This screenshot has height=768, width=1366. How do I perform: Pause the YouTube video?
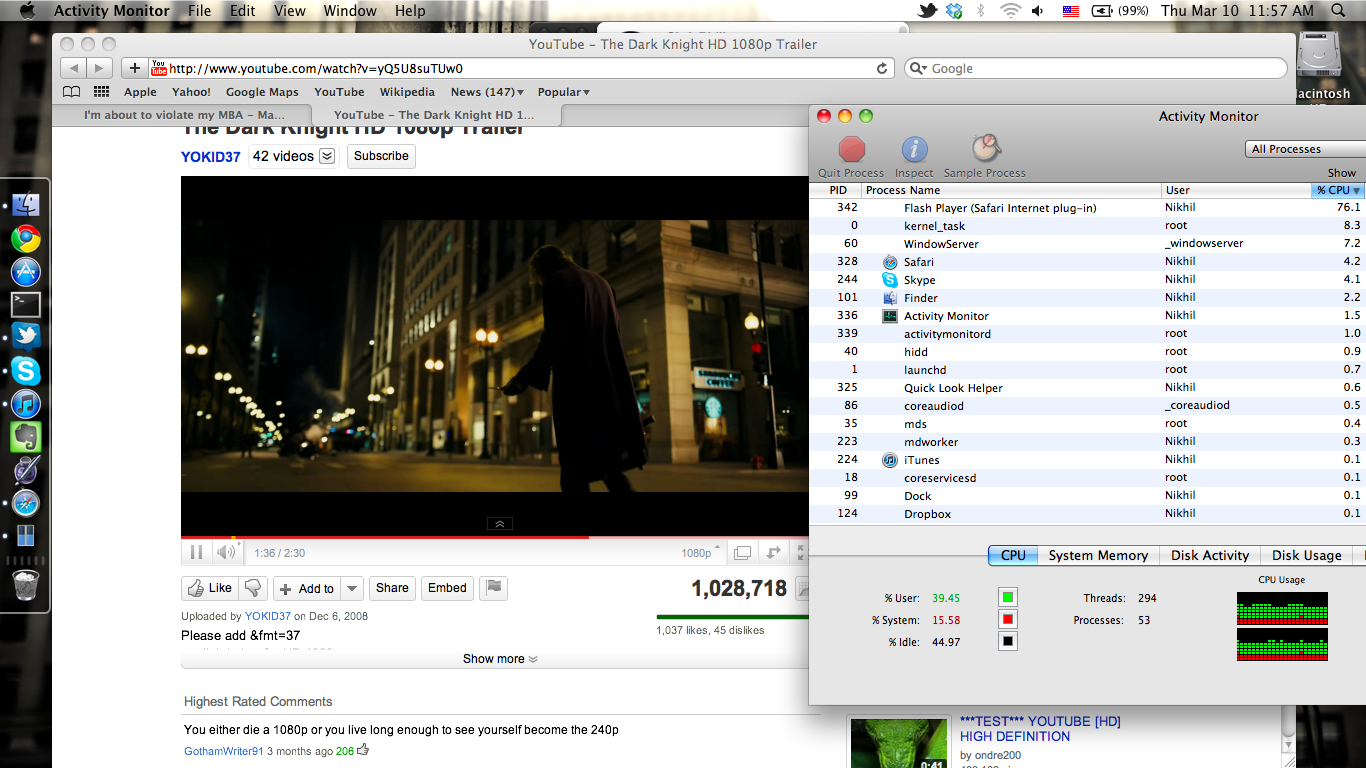pyautogui.click(x=196, y=552)
